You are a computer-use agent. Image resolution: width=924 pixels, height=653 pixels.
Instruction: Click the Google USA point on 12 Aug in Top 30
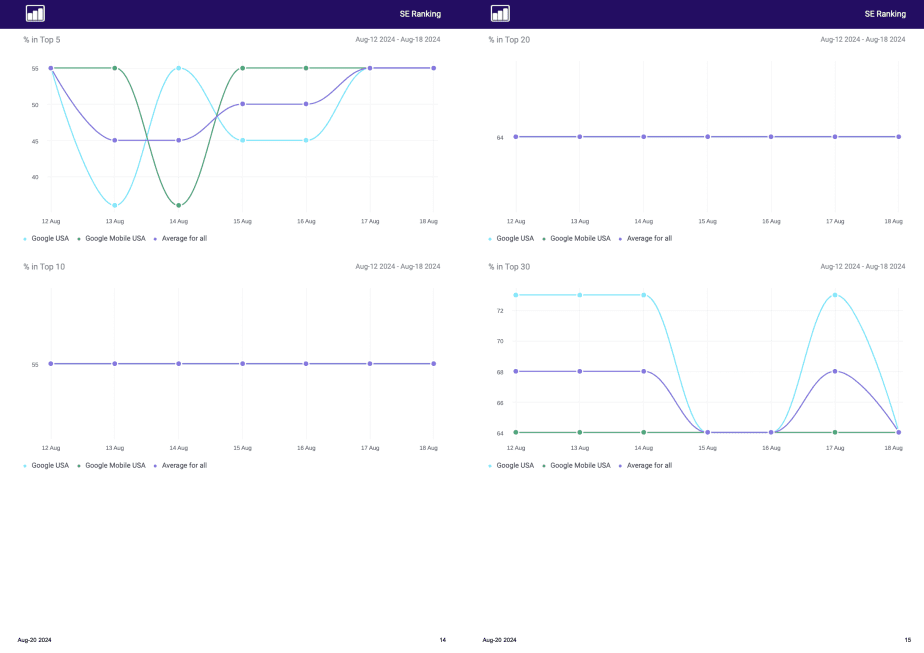click(x=516, y=295)
